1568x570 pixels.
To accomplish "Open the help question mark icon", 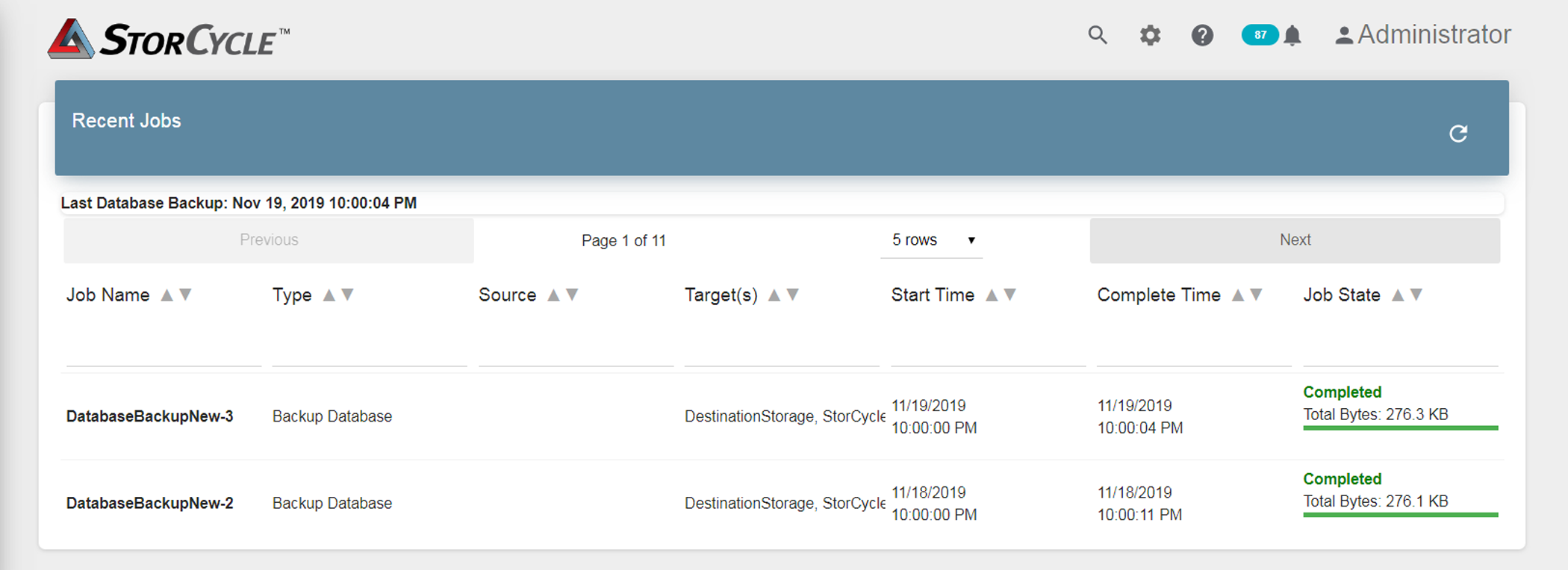I will (1202, 35).
